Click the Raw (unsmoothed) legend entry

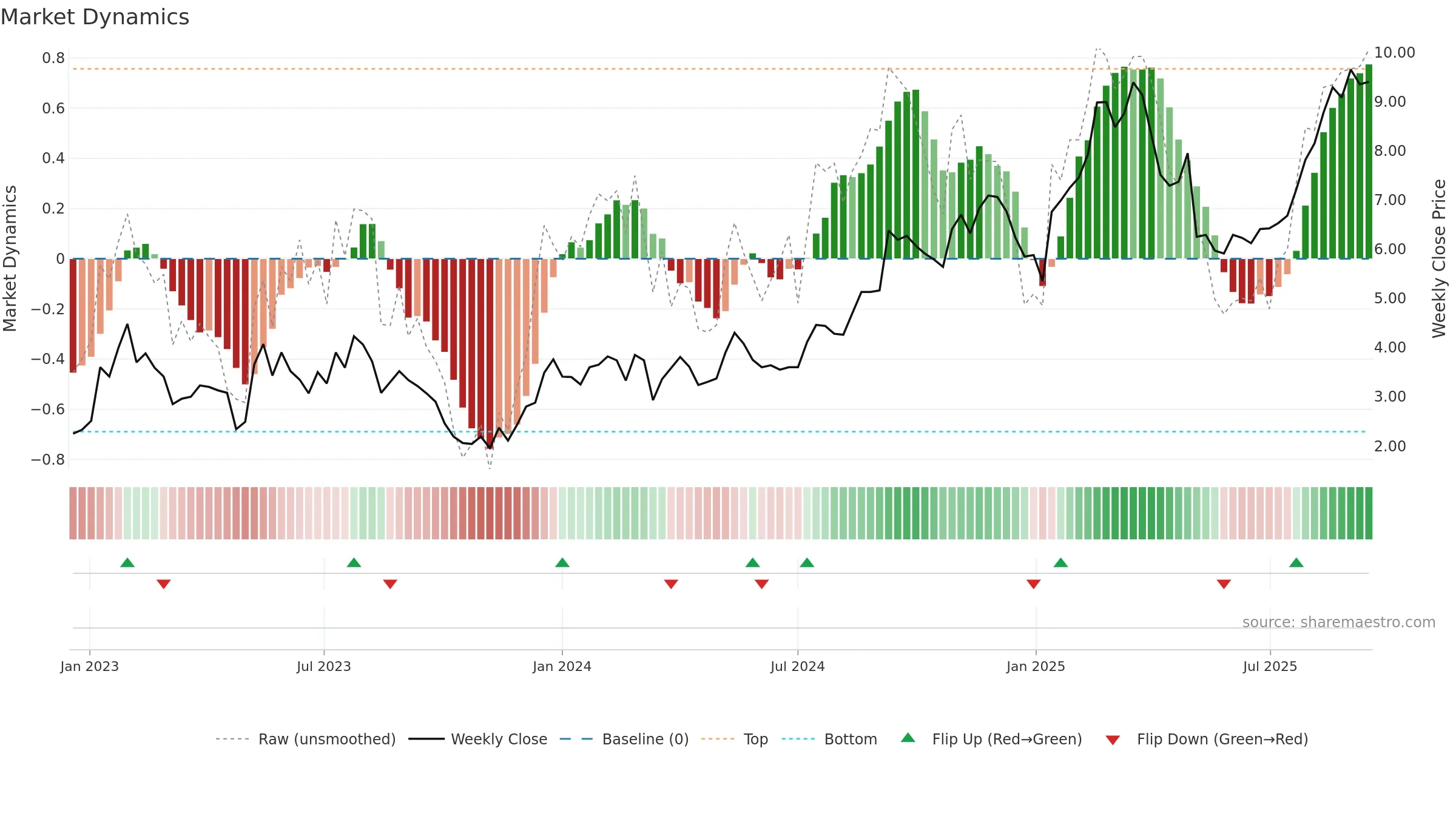tap(305, 739)
